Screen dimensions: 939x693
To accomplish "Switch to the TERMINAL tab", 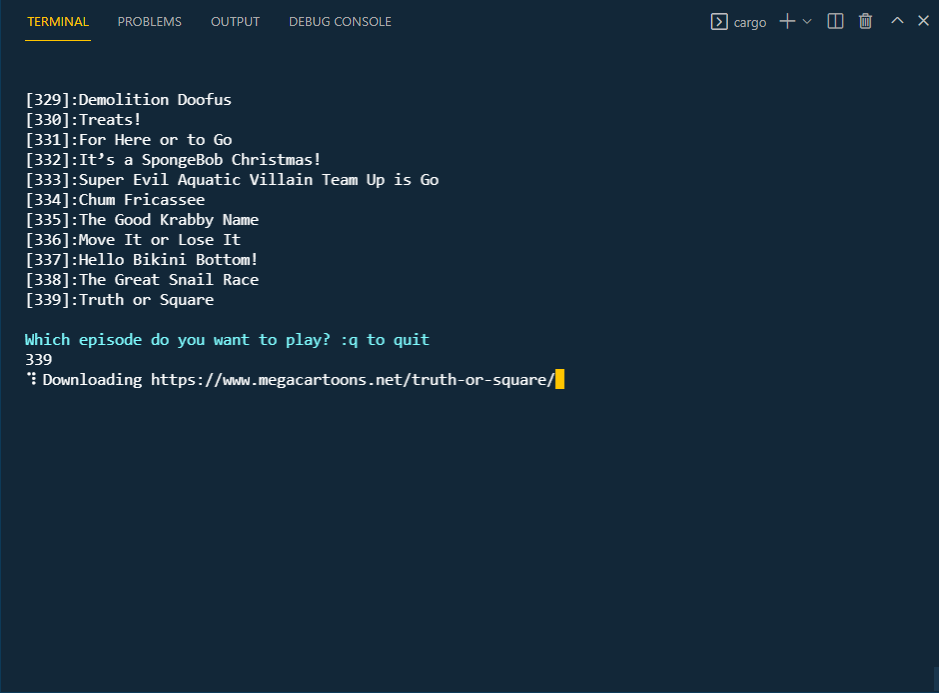I will (x=58, y=22).
